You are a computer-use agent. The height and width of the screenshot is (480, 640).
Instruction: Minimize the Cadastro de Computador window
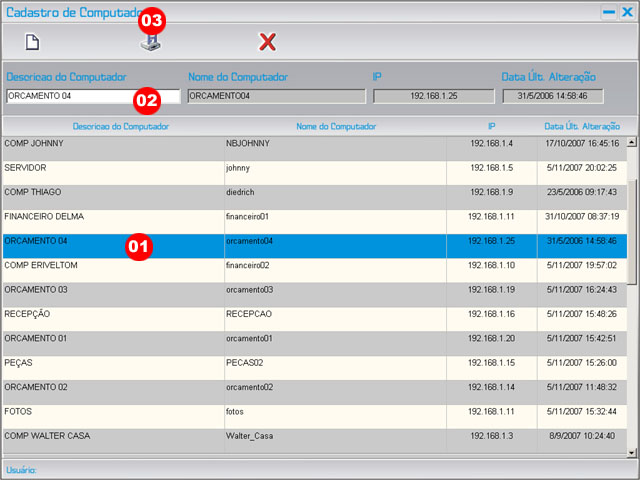[x=608, y=12]
